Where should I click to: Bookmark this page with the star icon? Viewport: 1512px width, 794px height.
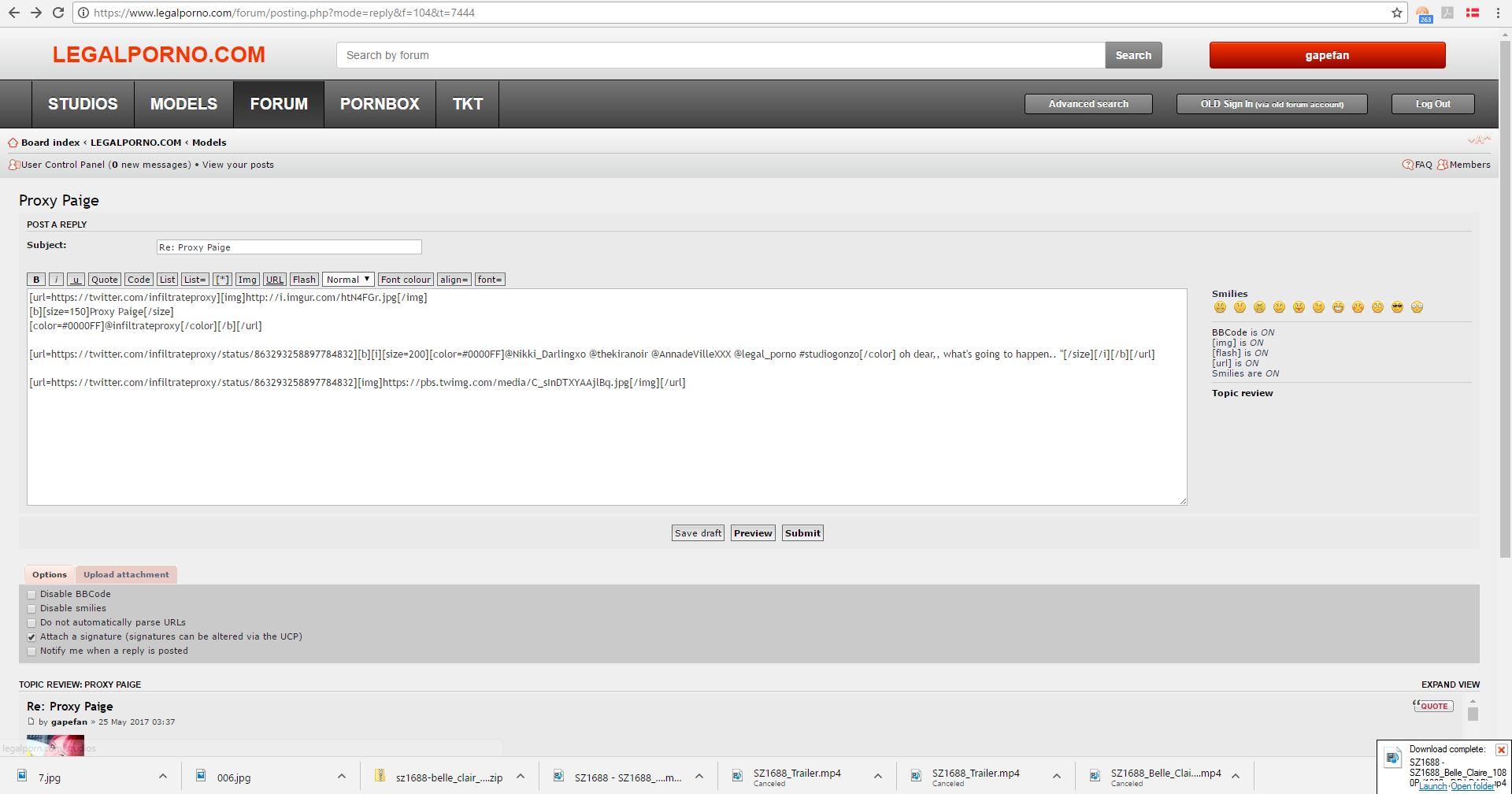1396,13
